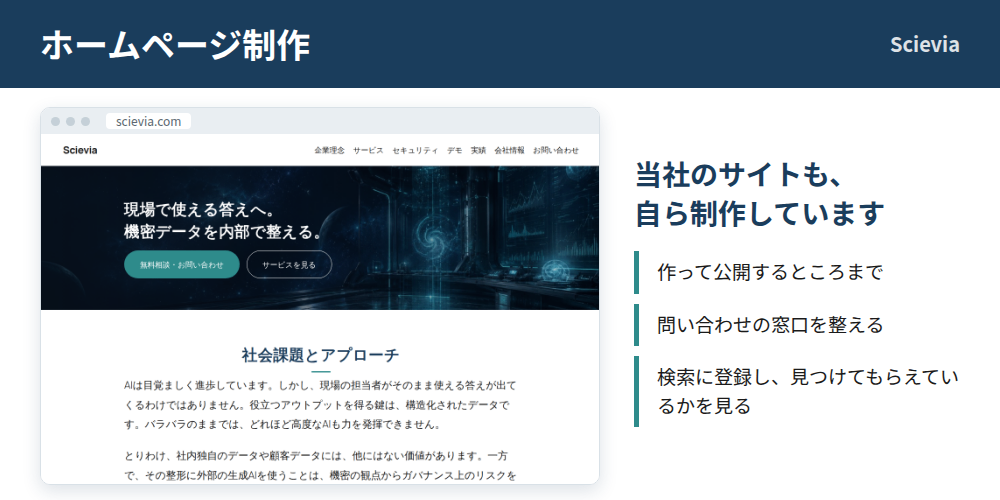Open the 企業理念 nav menu item

tap(329, 151)
